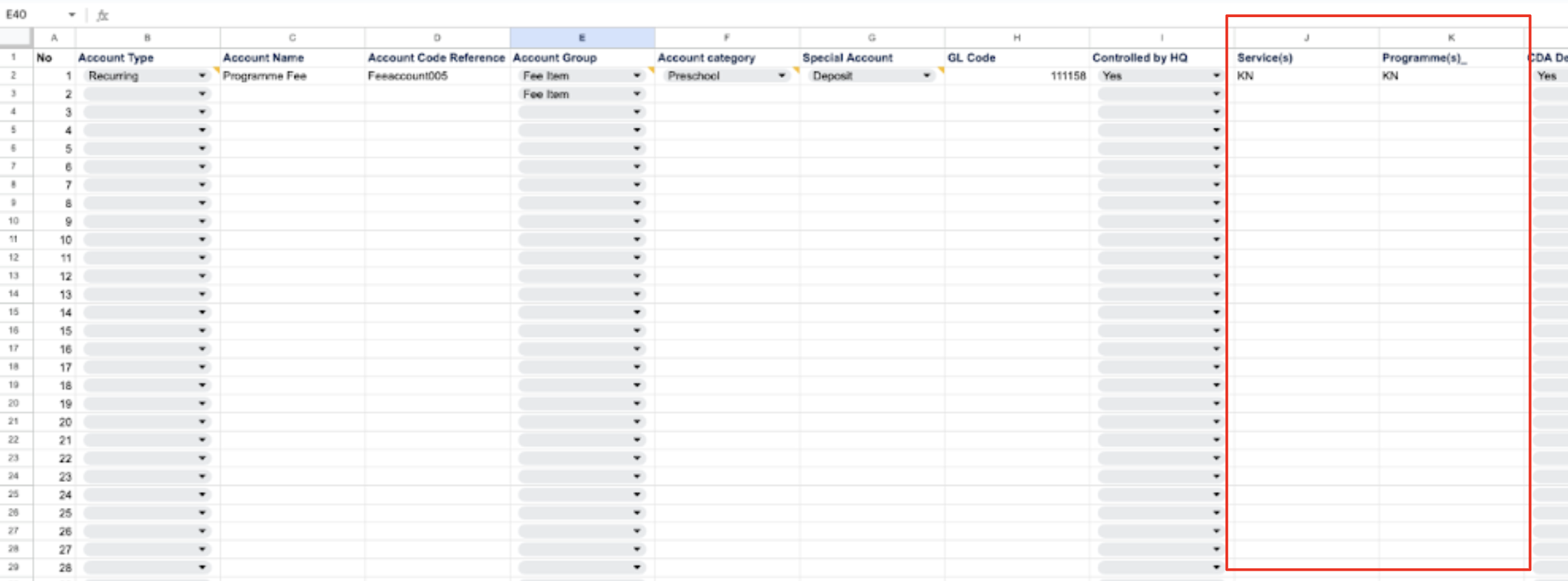The height and width of the screenshot is (581, 1568).
Task: Expand the Preschool Account category dropdown
Action: click(781, 76)
